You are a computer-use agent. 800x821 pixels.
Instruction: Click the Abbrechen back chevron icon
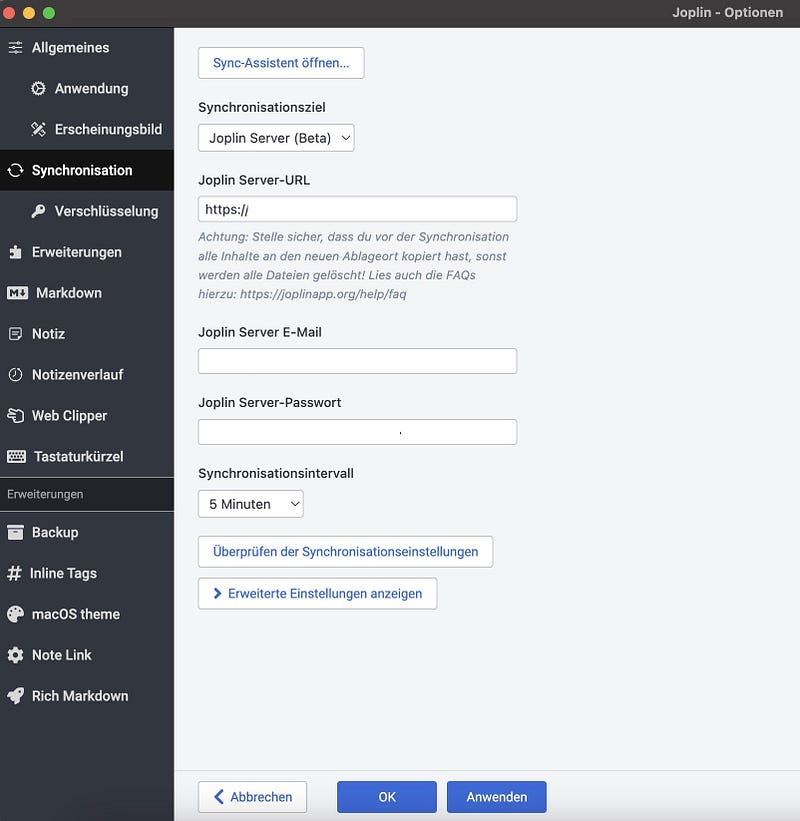pos(219,797)
